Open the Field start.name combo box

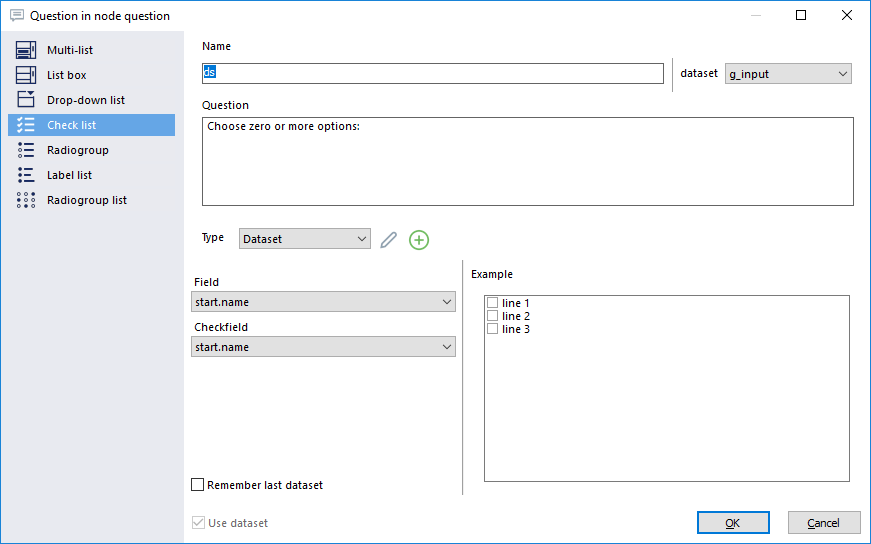323,302
